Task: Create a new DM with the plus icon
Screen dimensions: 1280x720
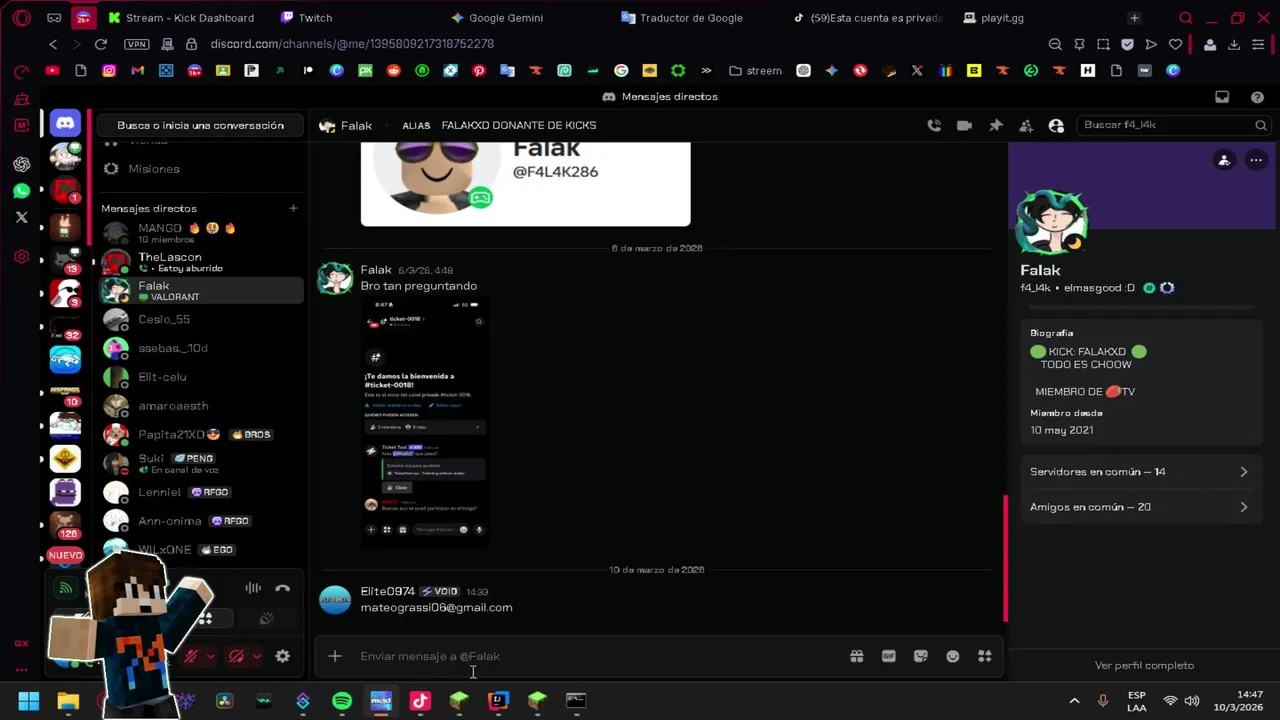Action: [x=293, y=208]
